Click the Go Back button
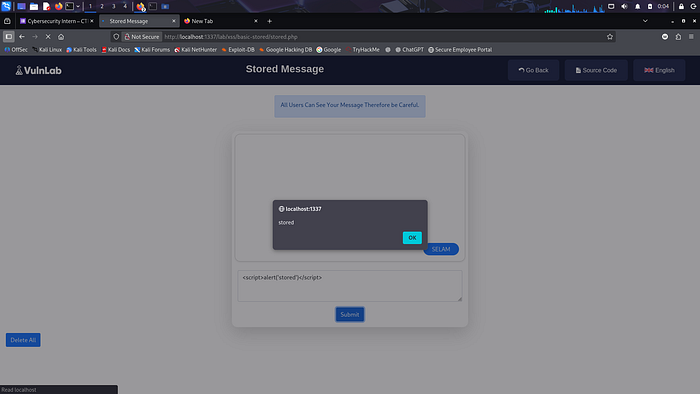This screenshot has height=394, width=700. [533, 70]
